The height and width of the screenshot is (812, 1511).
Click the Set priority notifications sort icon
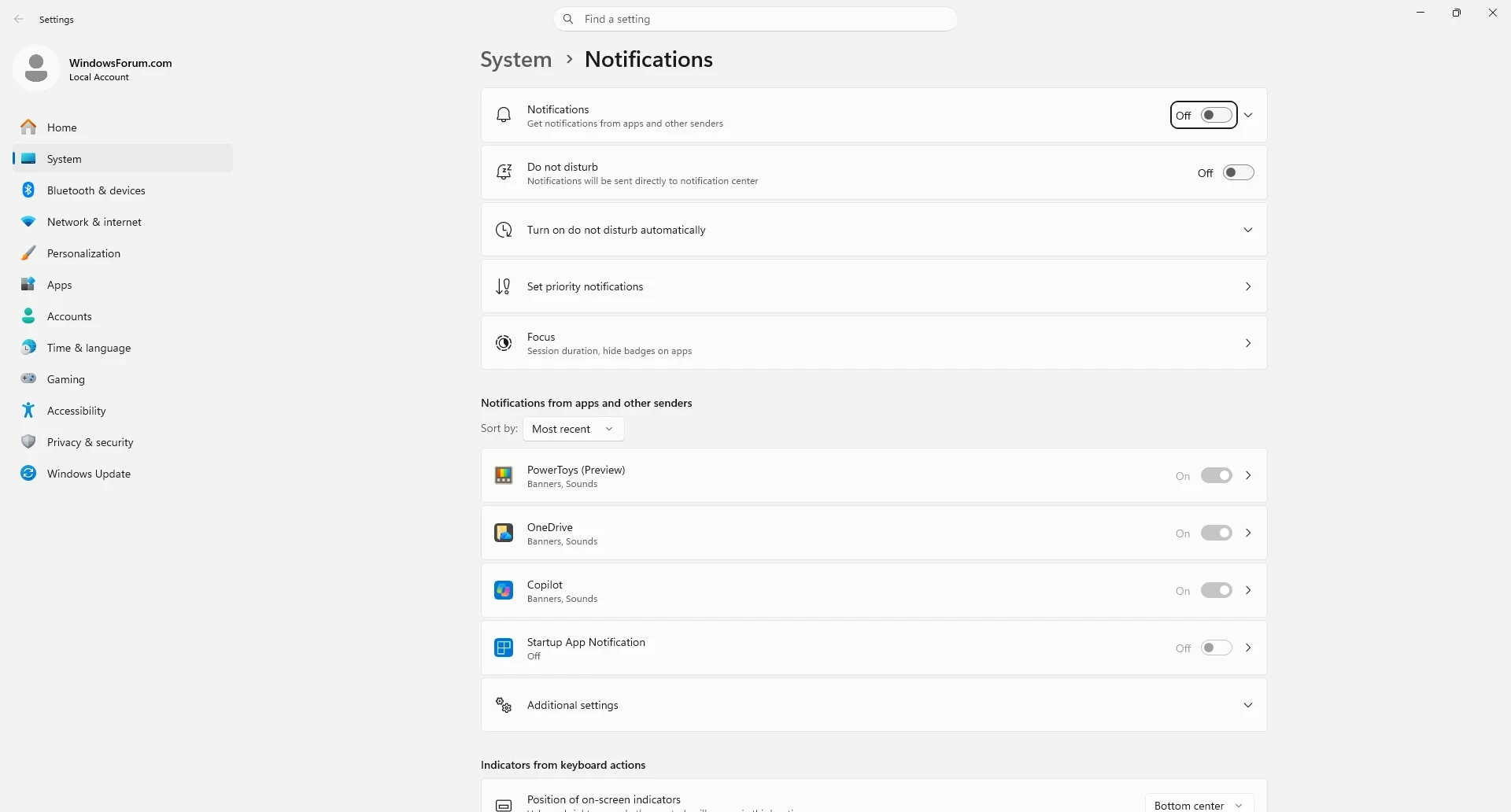[x=504, y=286]
